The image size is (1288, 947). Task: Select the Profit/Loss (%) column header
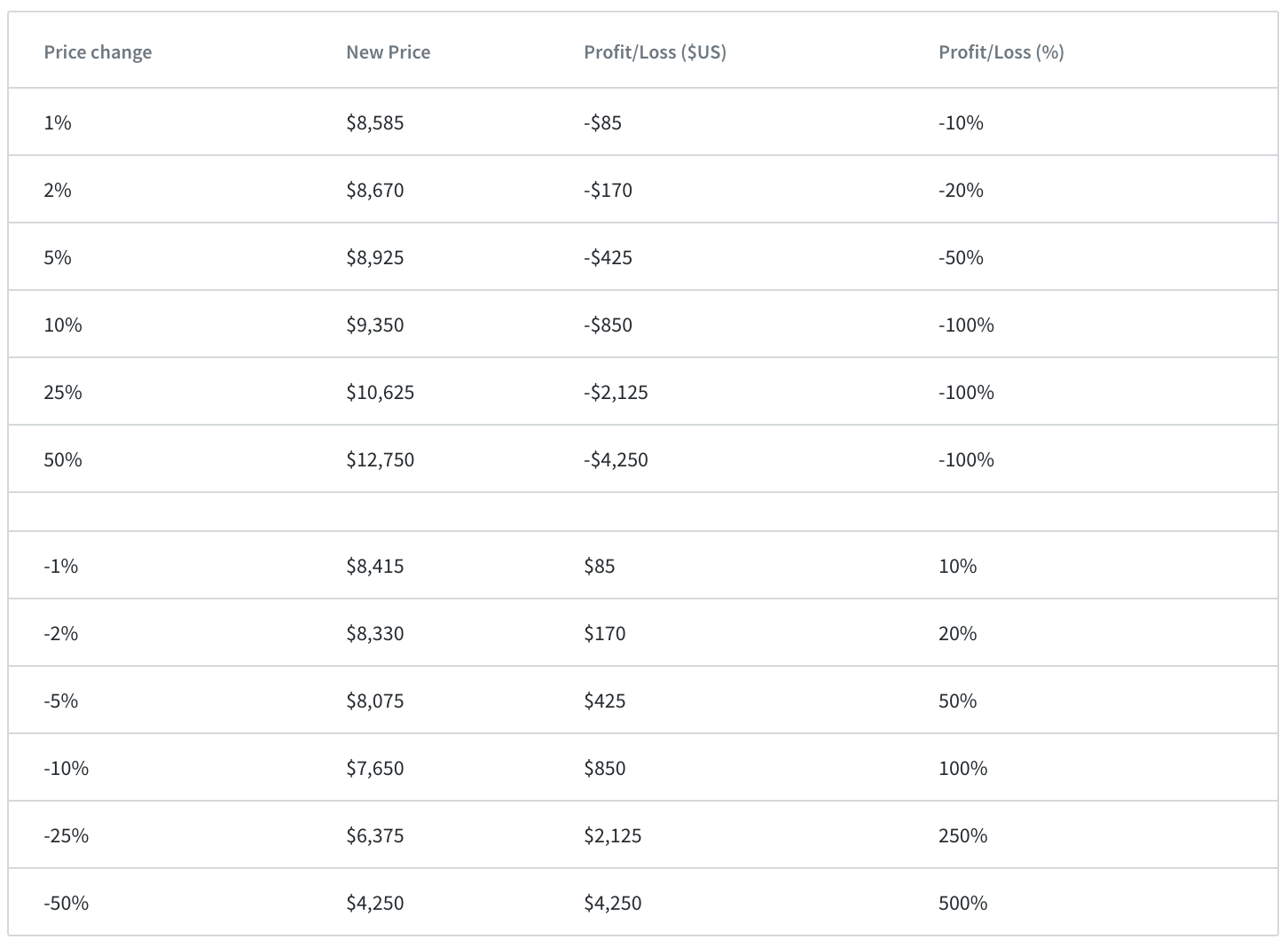[1001, 52]
